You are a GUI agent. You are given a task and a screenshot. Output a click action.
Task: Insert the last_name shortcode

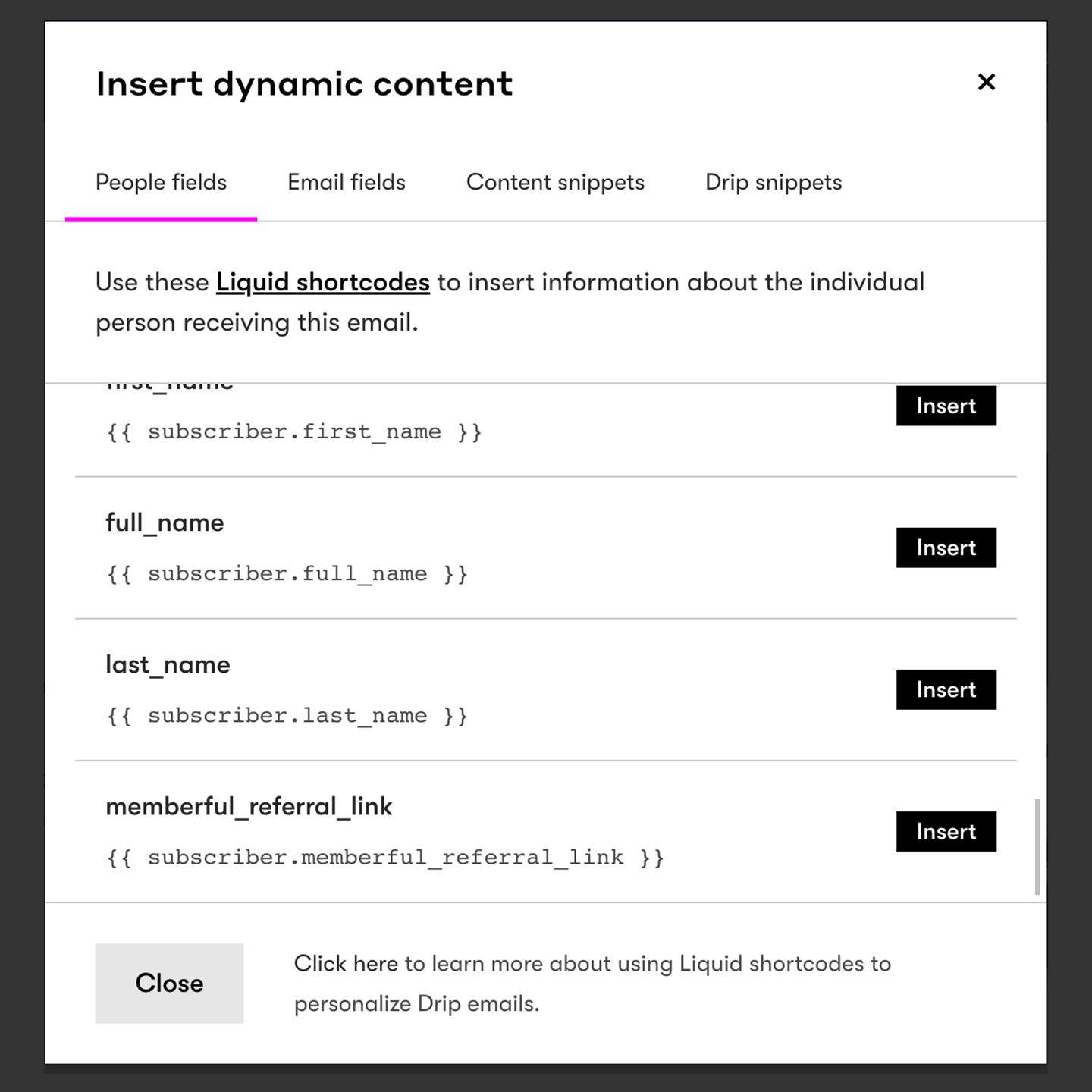[x=946, y=689]
